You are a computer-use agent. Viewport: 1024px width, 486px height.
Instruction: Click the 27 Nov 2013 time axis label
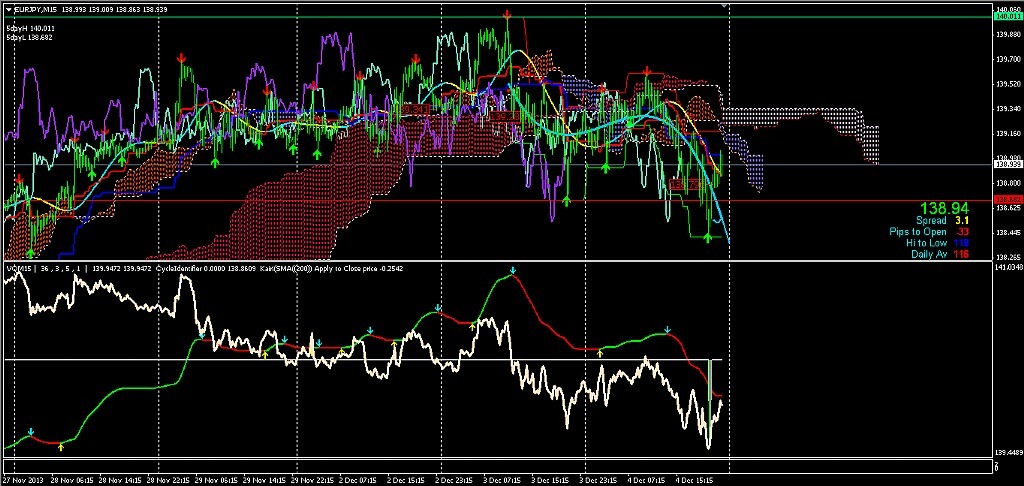coord(20,480)
